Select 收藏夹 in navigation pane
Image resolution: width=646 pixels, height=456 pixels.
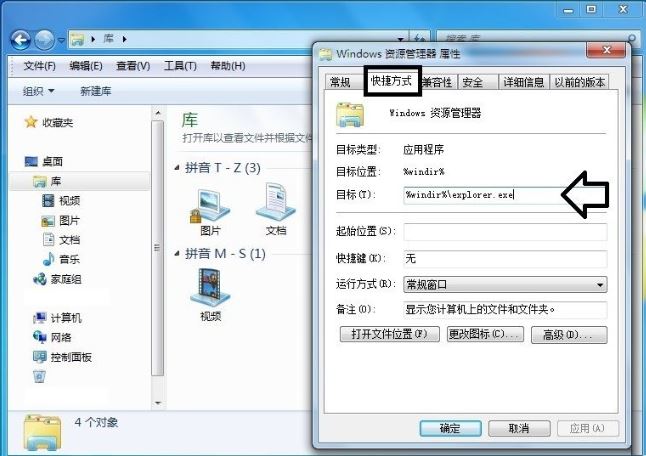click(58, 122)
